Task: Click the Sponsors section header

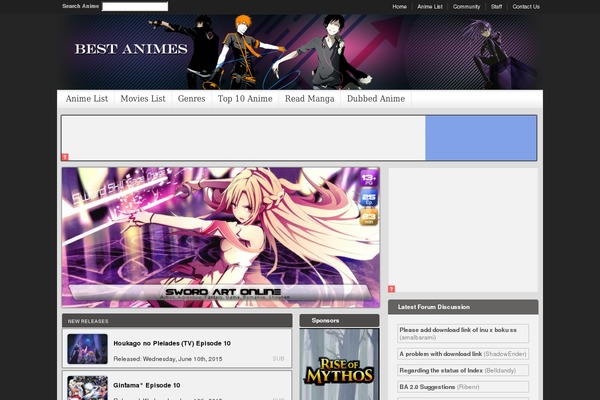Action: click(x=339, y=321)
